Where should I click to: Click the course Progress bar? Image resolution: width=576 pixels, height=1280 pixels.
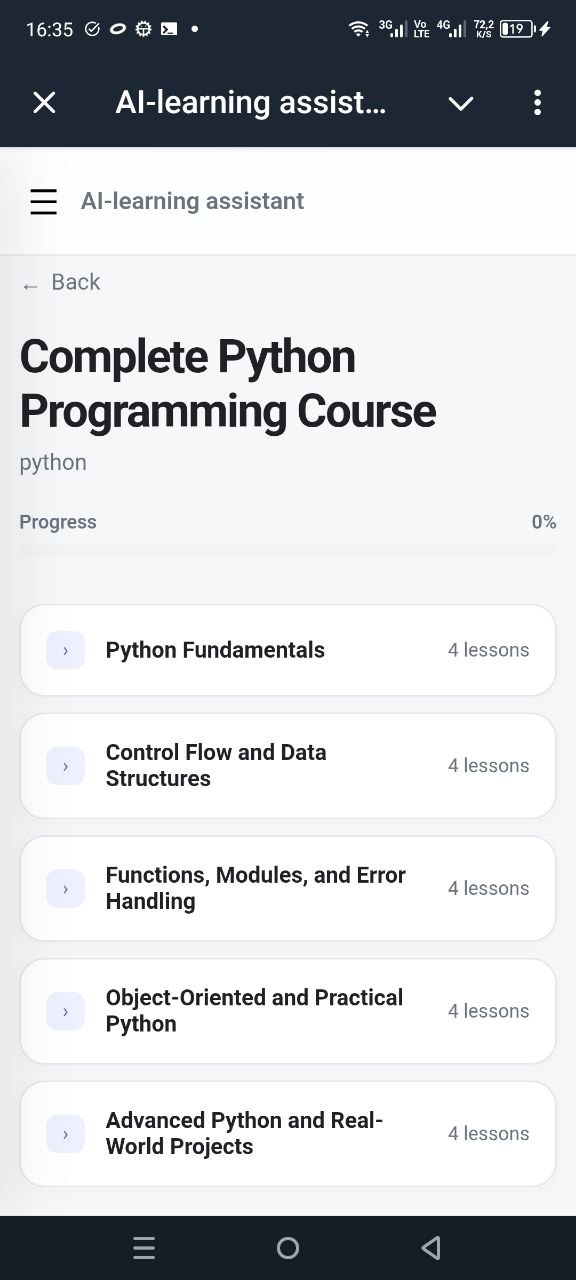coord(288,549)
